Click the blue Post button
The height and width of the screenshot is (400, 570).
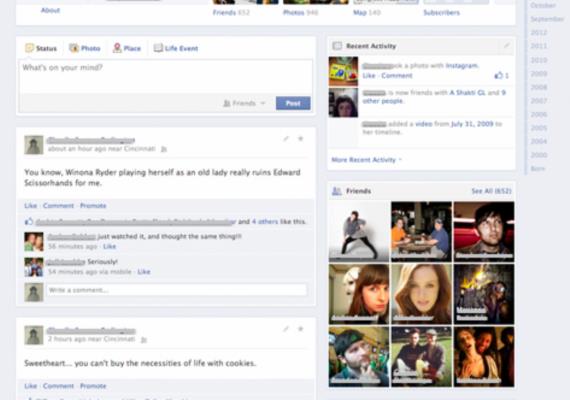point(293,103)
